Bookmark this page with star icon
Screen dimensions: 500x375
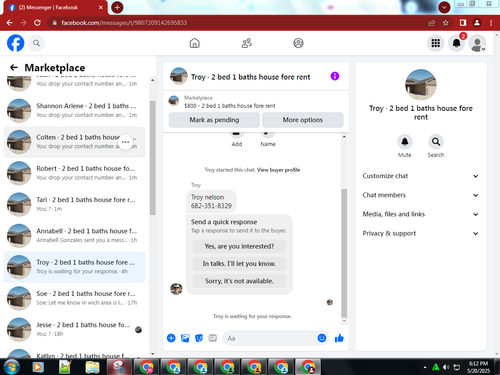tap(446, 23)
